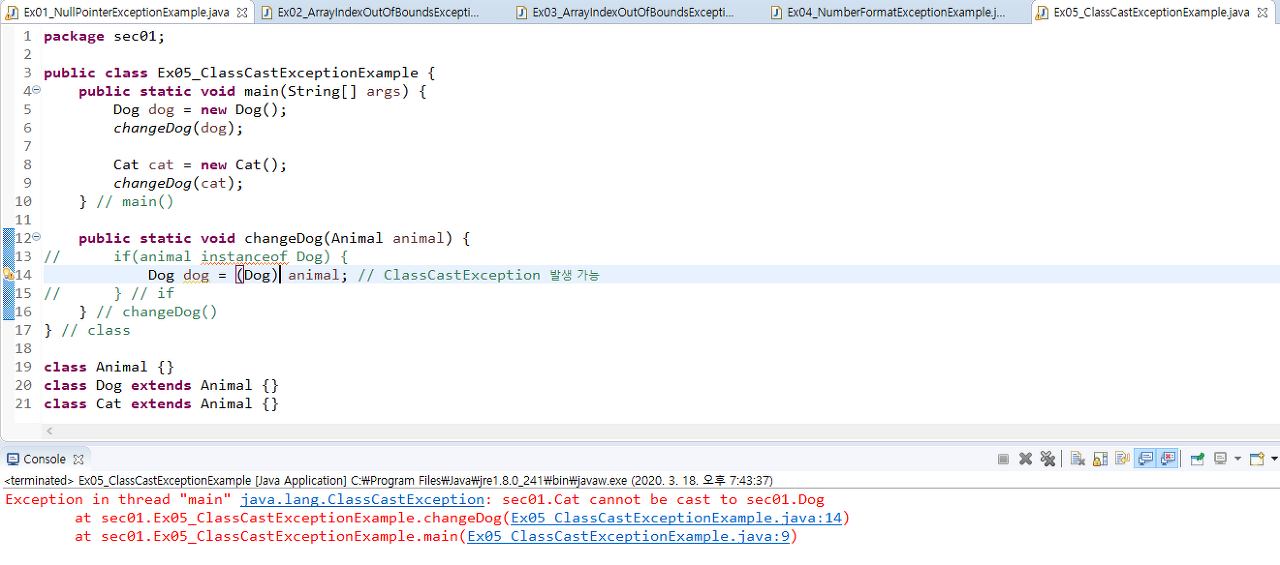The height and width of the screenshot is (565, 1280).
Task: Click the text 'class Dog extends Animal {}'
Action: click(x=161, y=385)
